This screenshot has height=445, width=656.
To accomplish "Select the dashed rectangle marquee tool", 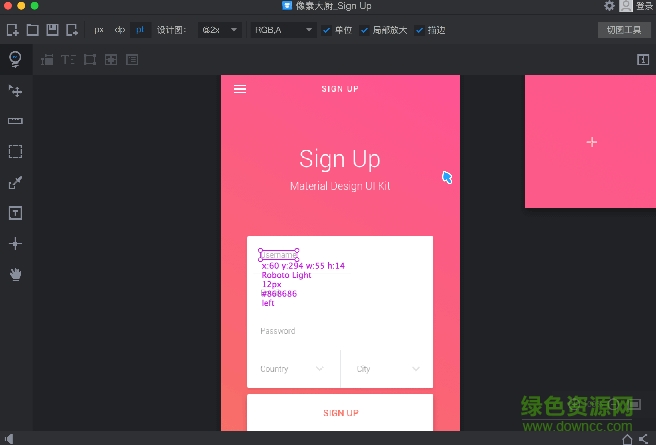I will 15,152.
